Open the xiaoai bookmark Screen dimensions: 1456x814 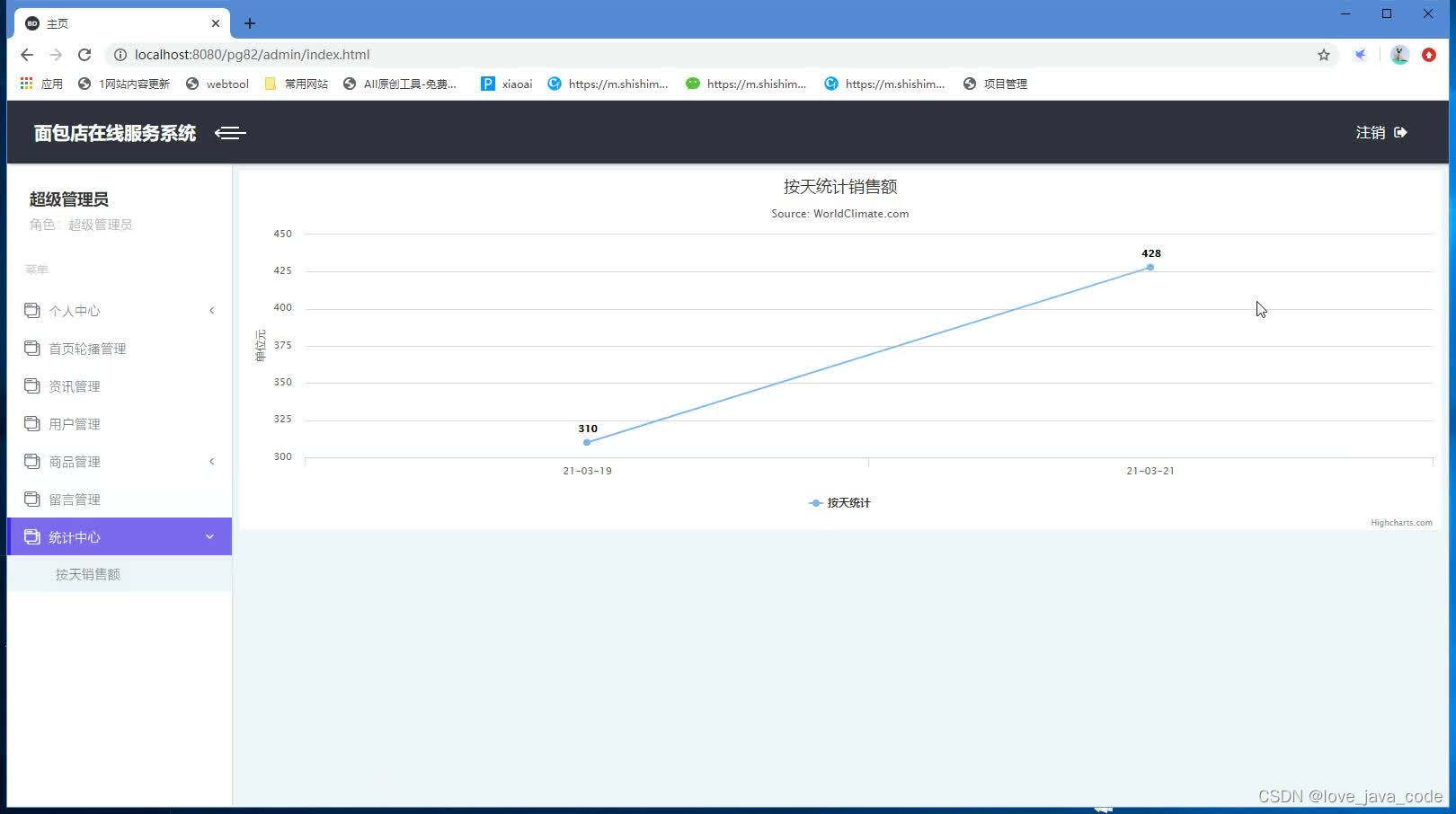(507, 84)
